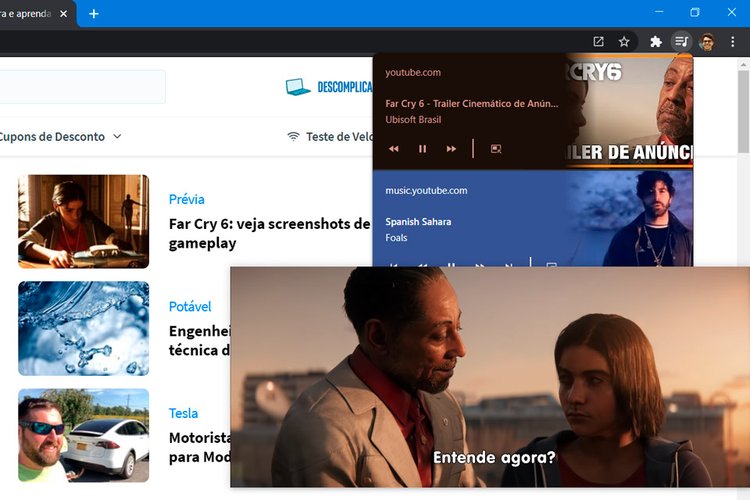Image resolution: width=750 pixels, height=500 pixels.
Task: Open the Engenheiro article headline
Action: click(199, 341)
